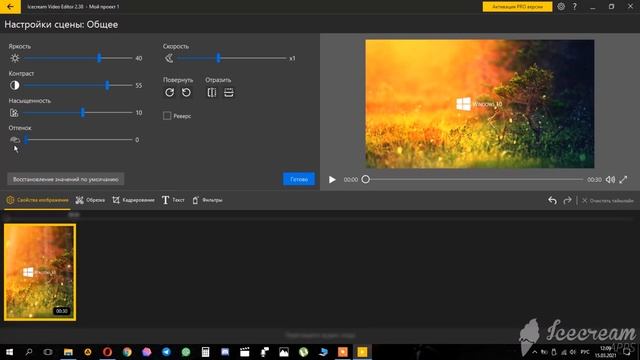This screenshot has height=360, width=640.
Task: Click the saturation icon
Action: point(14,113)
